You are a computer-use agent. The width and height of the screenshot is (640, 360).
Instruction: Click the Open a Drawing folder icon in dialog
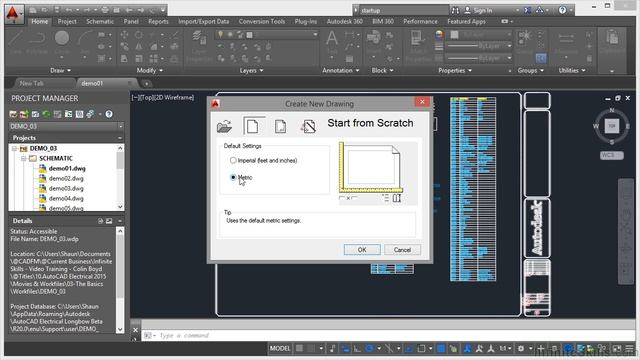224,127
